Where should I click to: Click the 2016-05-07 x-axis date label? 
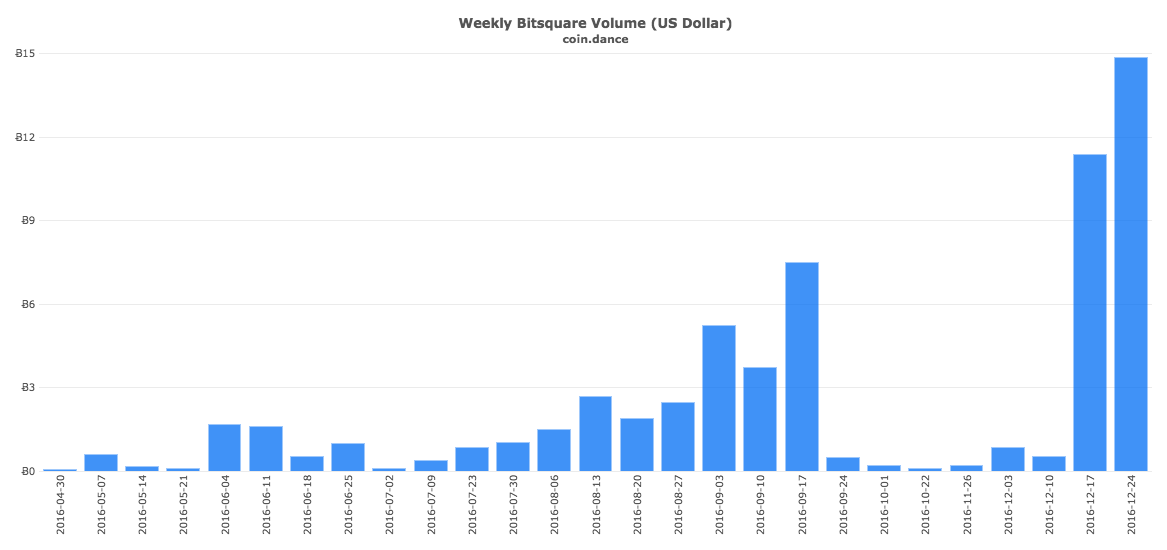coord(101,506)
